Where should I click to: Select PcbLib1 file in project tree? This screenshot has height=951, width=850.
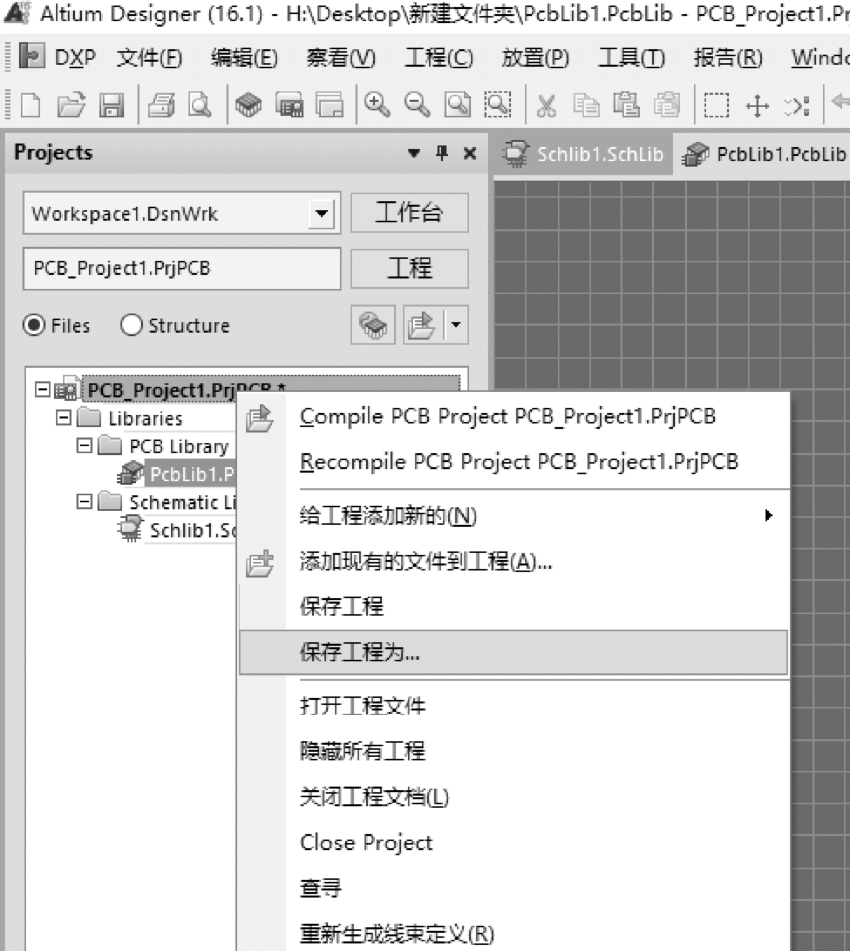tap(191, 474)
